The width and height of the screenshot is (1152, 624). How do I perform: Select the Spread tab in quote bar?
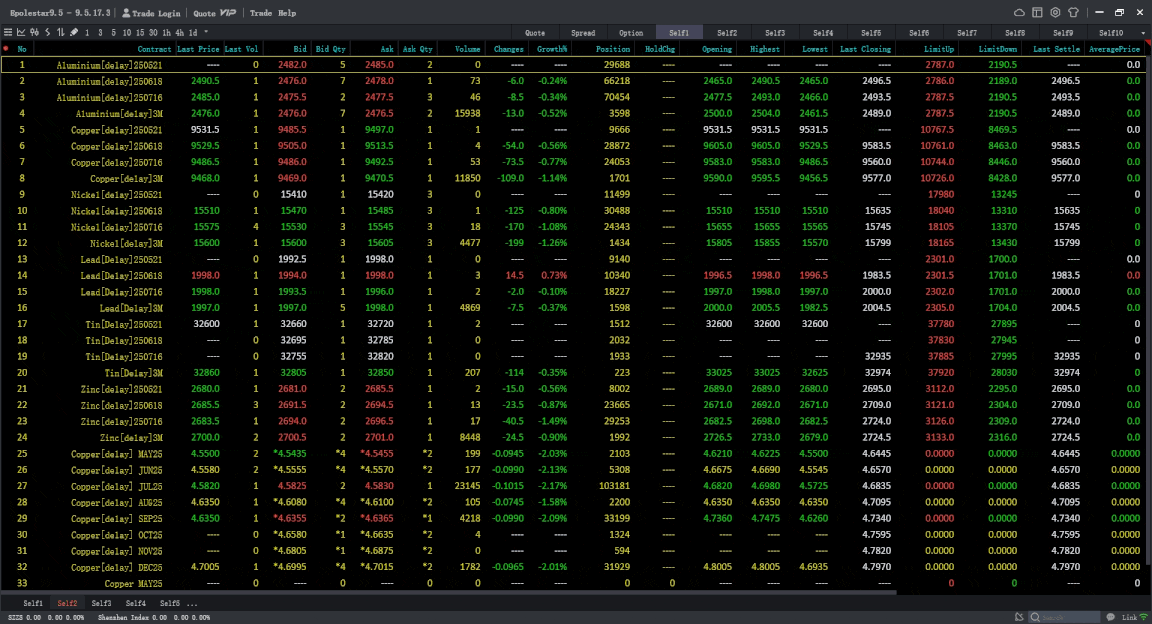583,31
